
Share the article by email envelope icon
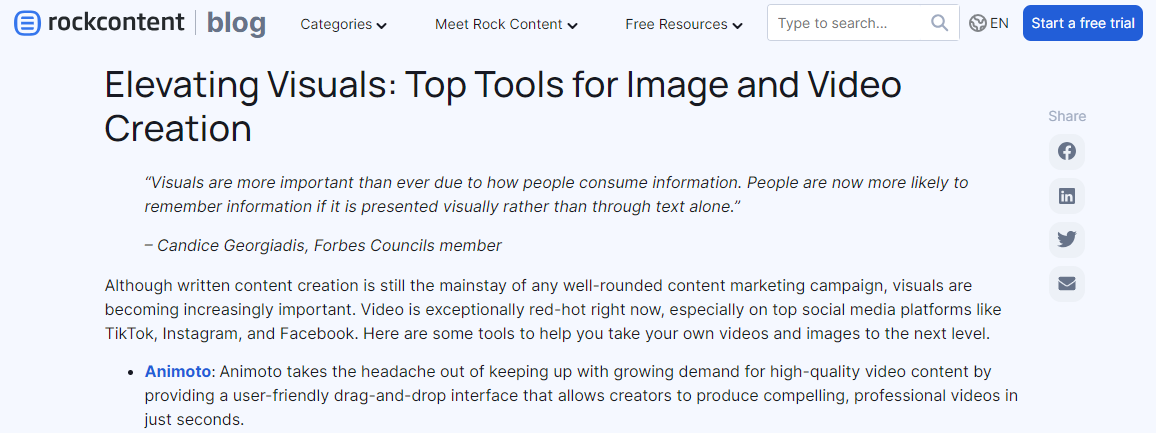(1067, 284)
